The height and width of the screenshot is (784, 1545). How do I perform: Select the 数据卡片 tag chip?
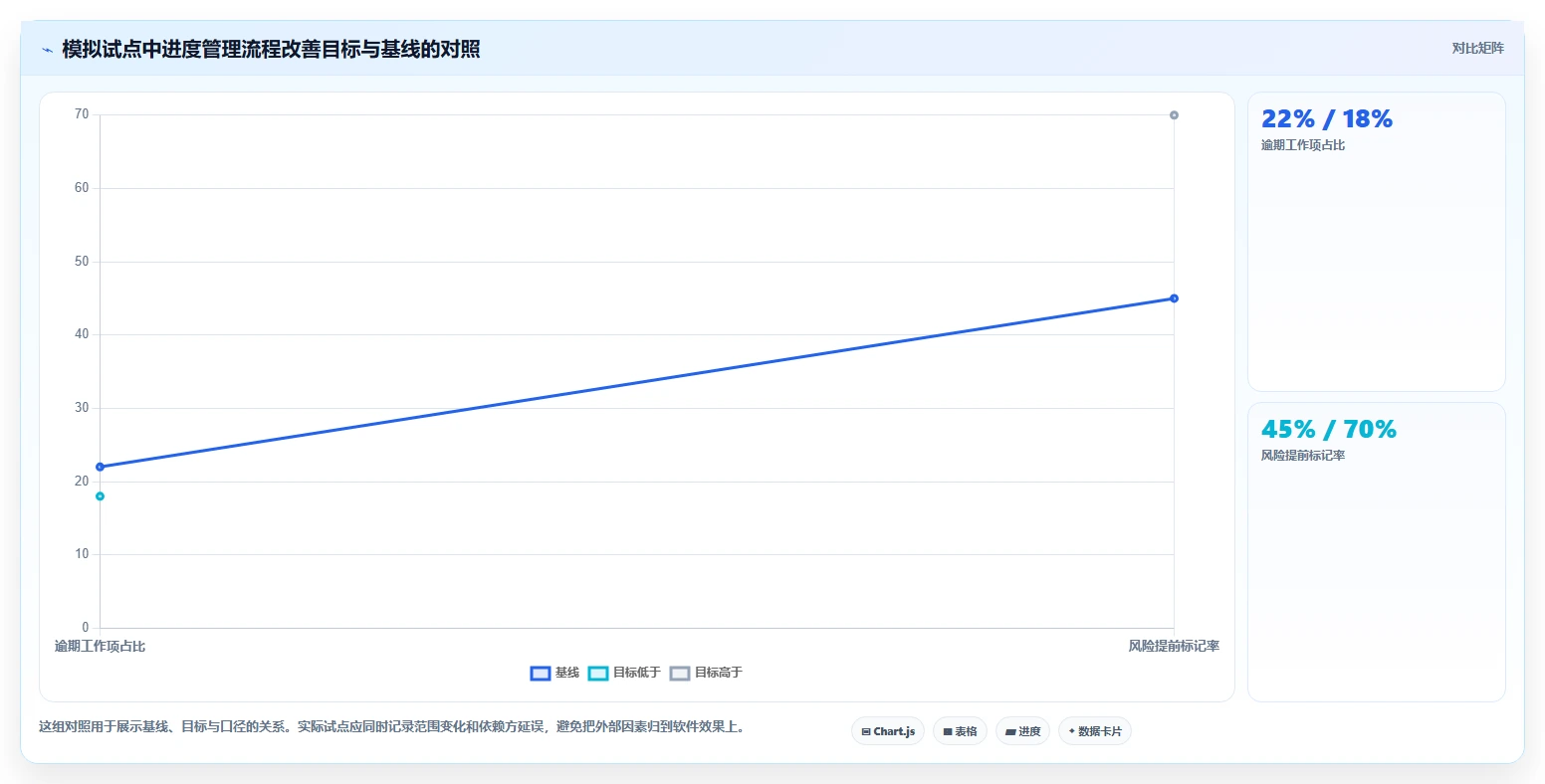click(1095, 731)
